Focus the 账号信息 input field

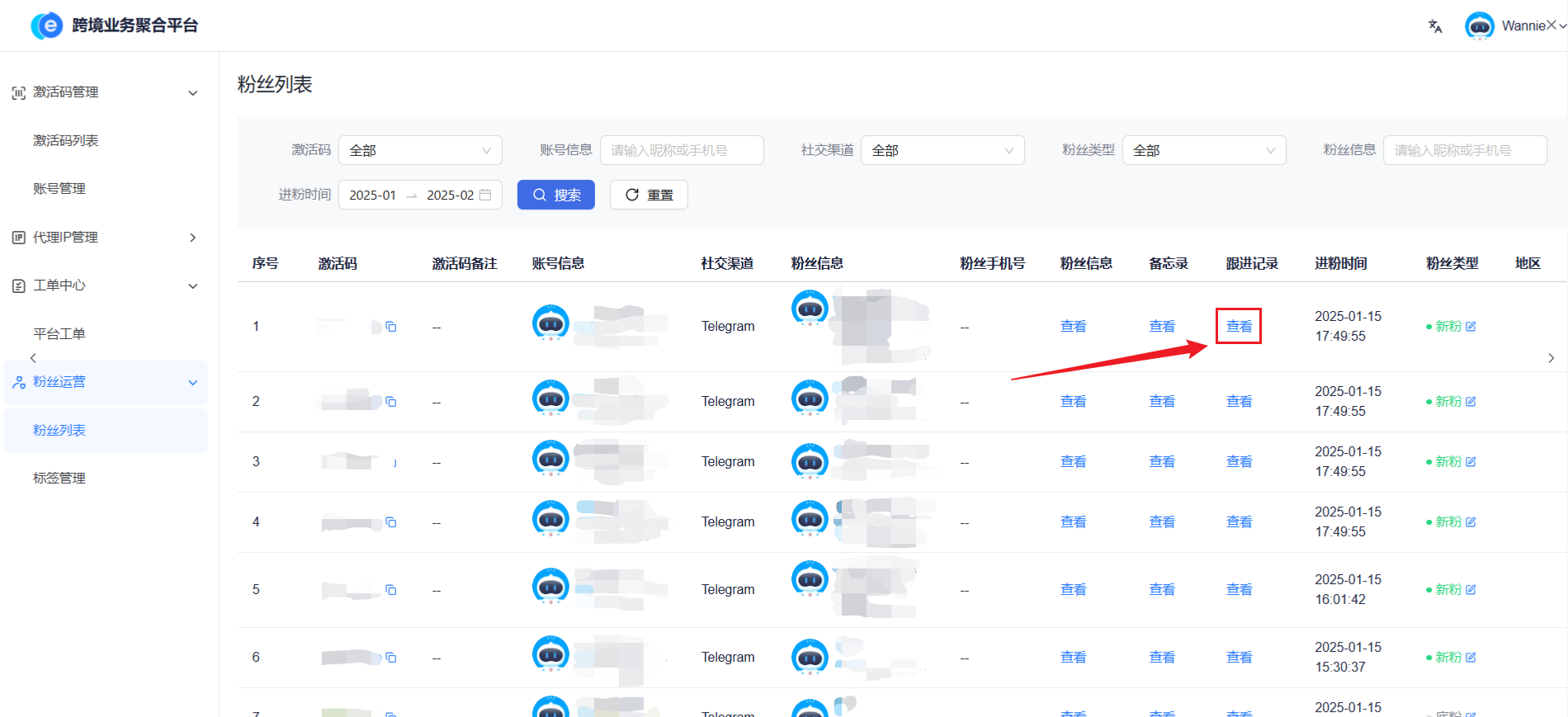[x=681, y=150]
